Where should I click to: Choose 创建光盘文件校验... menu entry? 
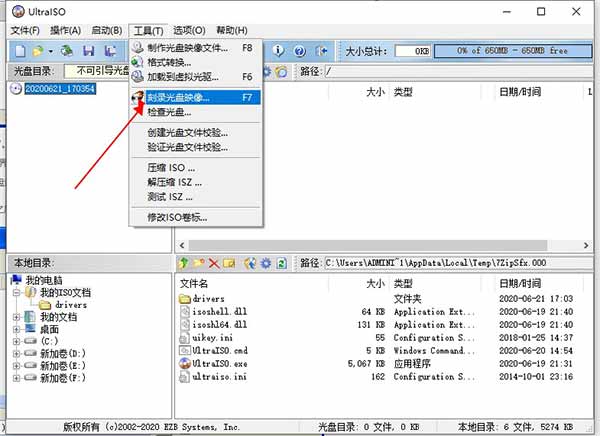[x=196, y=133]
